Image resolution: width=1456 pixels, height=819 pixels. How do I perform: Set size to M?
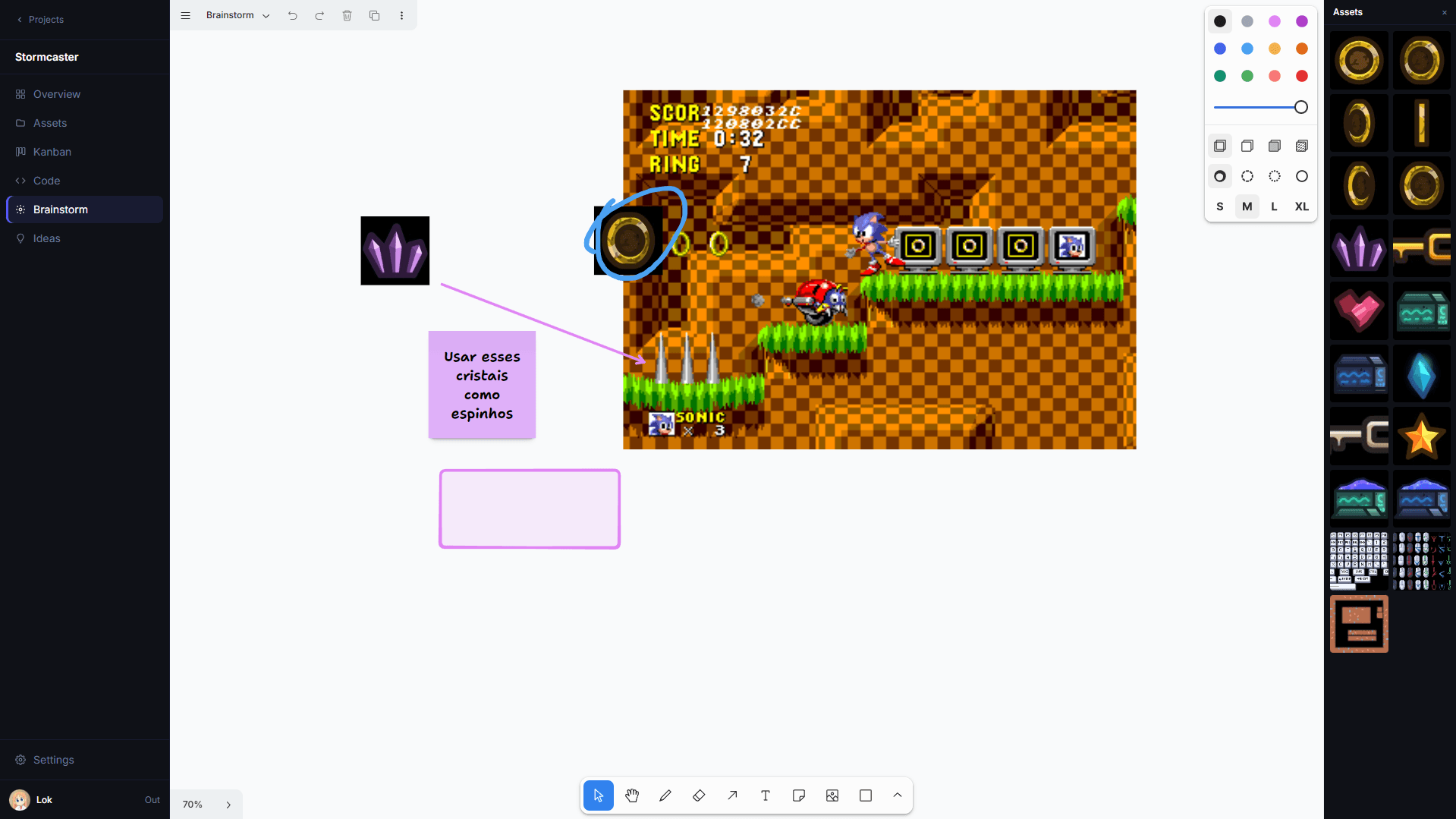coord(1247,206)
